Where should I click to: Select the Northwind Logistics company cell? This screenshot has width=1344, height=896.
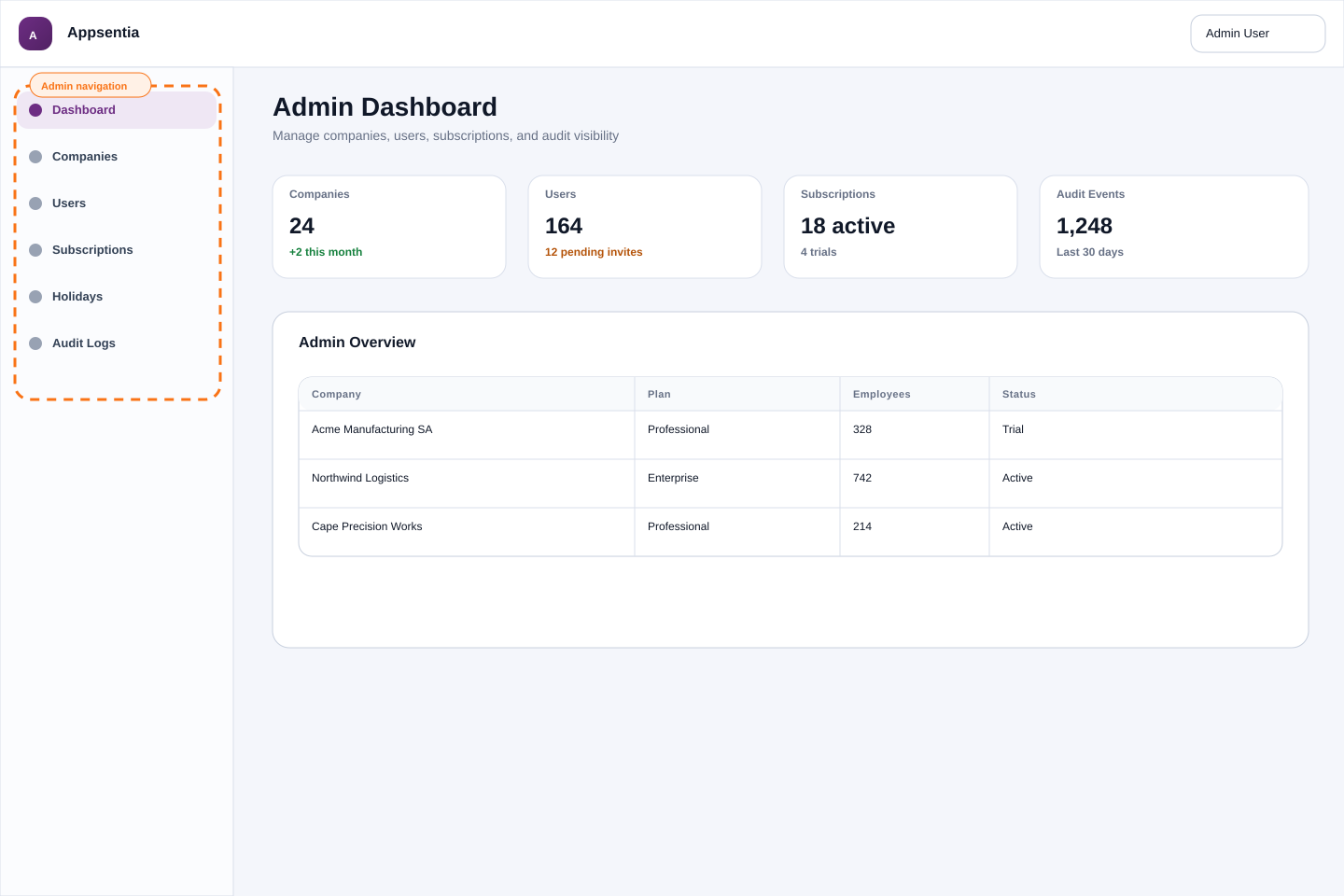[467, 483]
